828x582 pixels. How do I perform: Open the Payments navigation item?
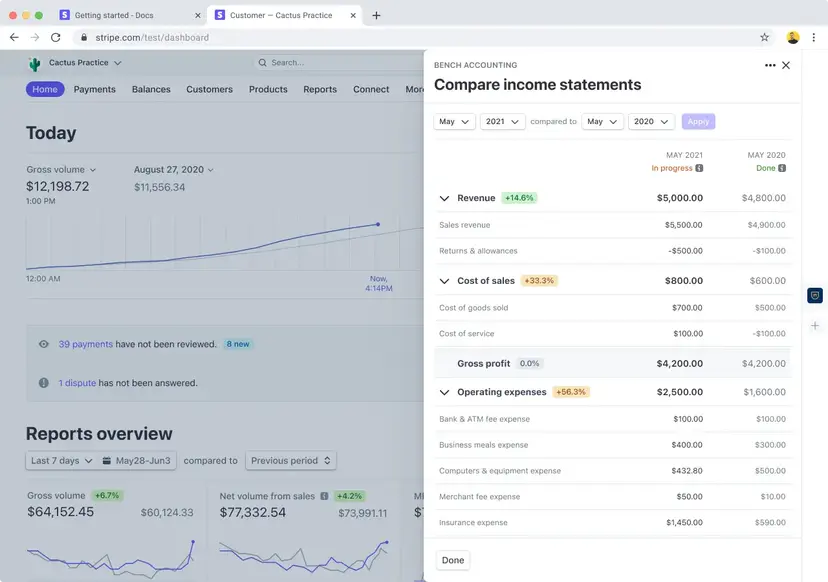pos(95,89)
